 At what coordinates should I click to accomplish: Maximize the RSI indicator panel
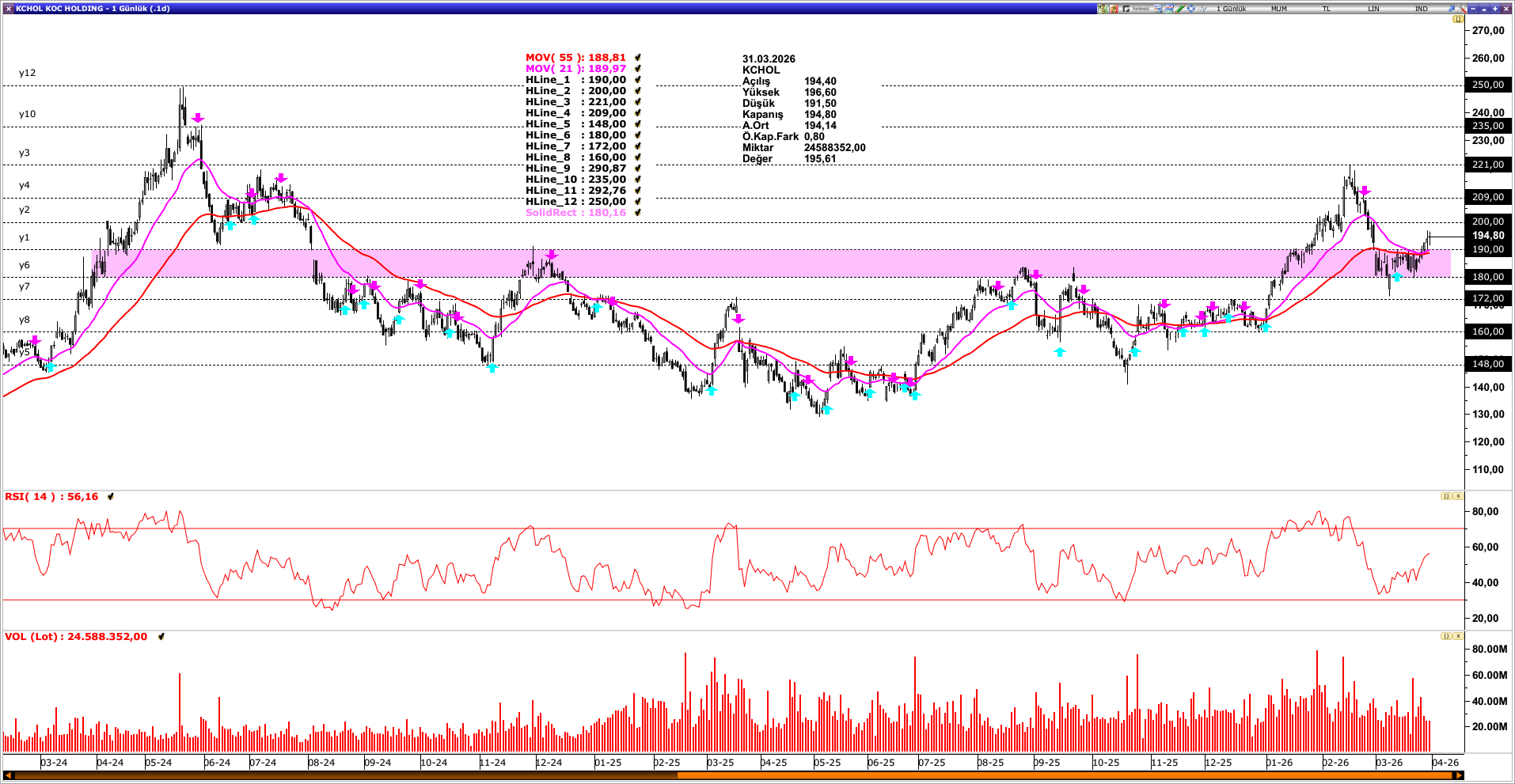1446,496
